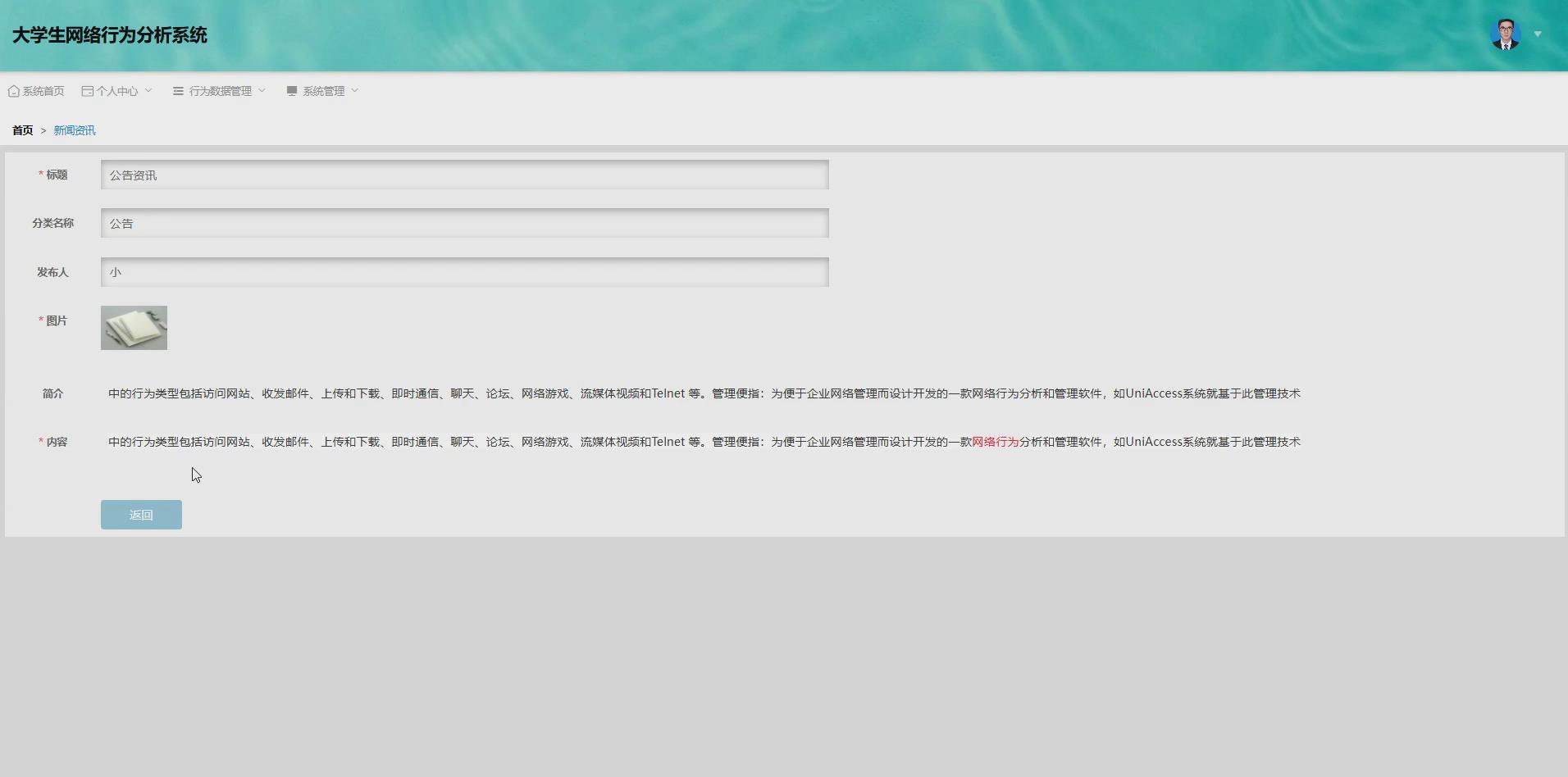Click the 新闻资讯 breadcrumb link
This screenshot has height=777, width=1568.
tap(75, 130)
